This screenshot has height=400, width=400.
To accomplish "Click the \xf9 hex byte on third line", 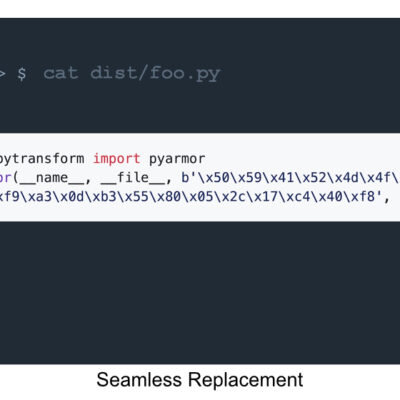I will coord(10,197).
